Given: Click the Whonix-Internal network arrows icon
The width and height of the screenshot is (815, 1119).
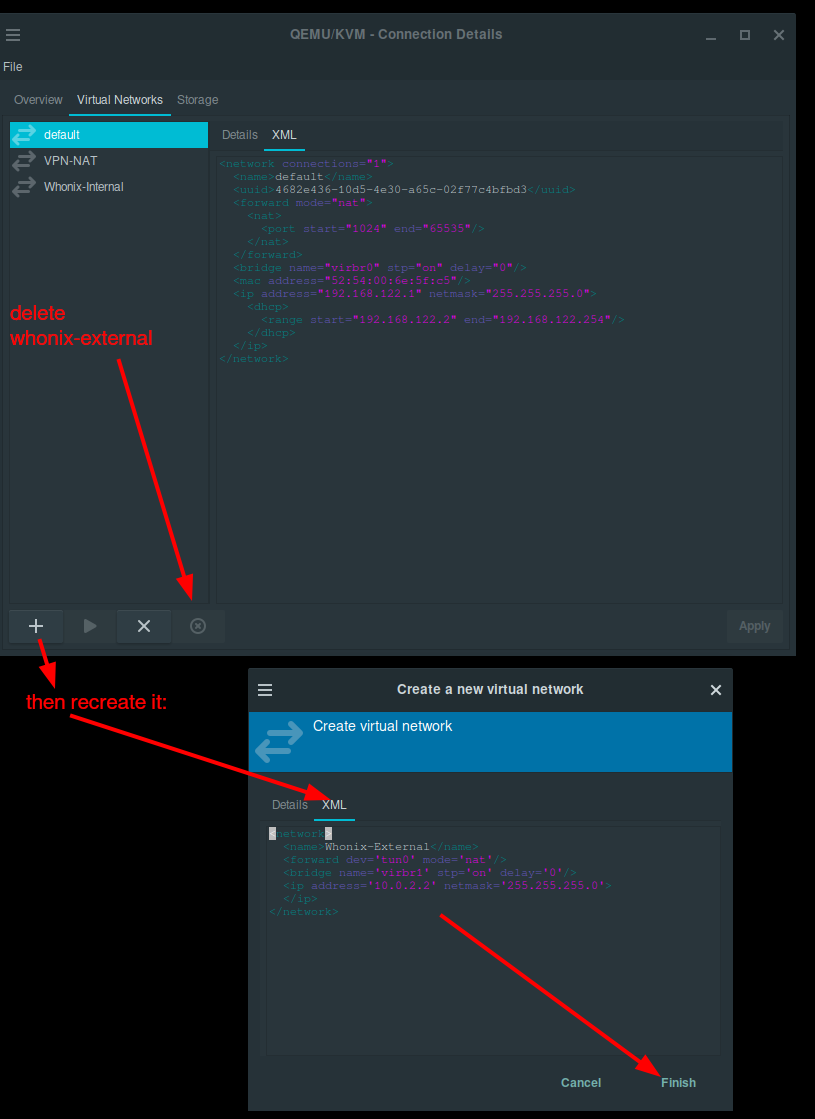Looking at the screenshot, I should (24, 186).
